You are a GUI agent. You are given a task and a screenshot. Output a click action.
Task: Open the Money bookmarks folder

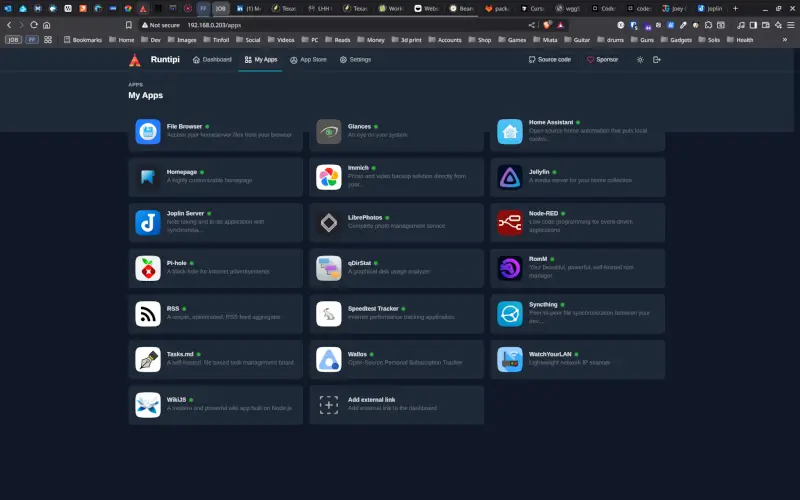point(371,40)
